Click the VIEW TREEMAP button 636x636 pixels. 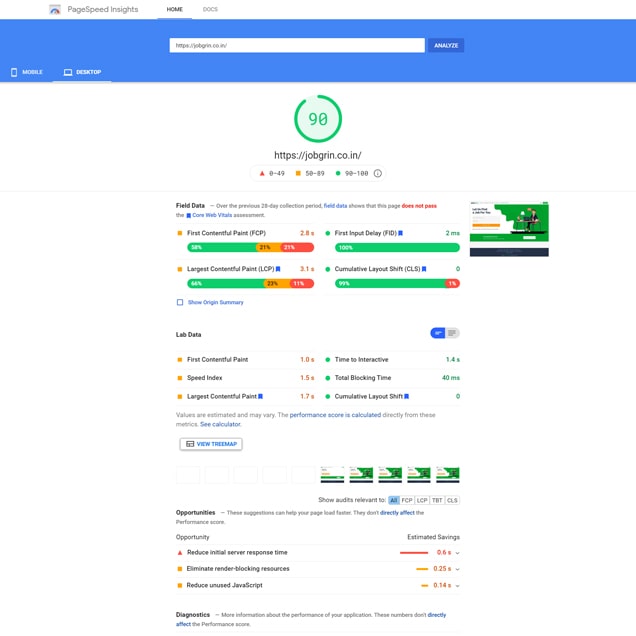(x=211, y=444)
